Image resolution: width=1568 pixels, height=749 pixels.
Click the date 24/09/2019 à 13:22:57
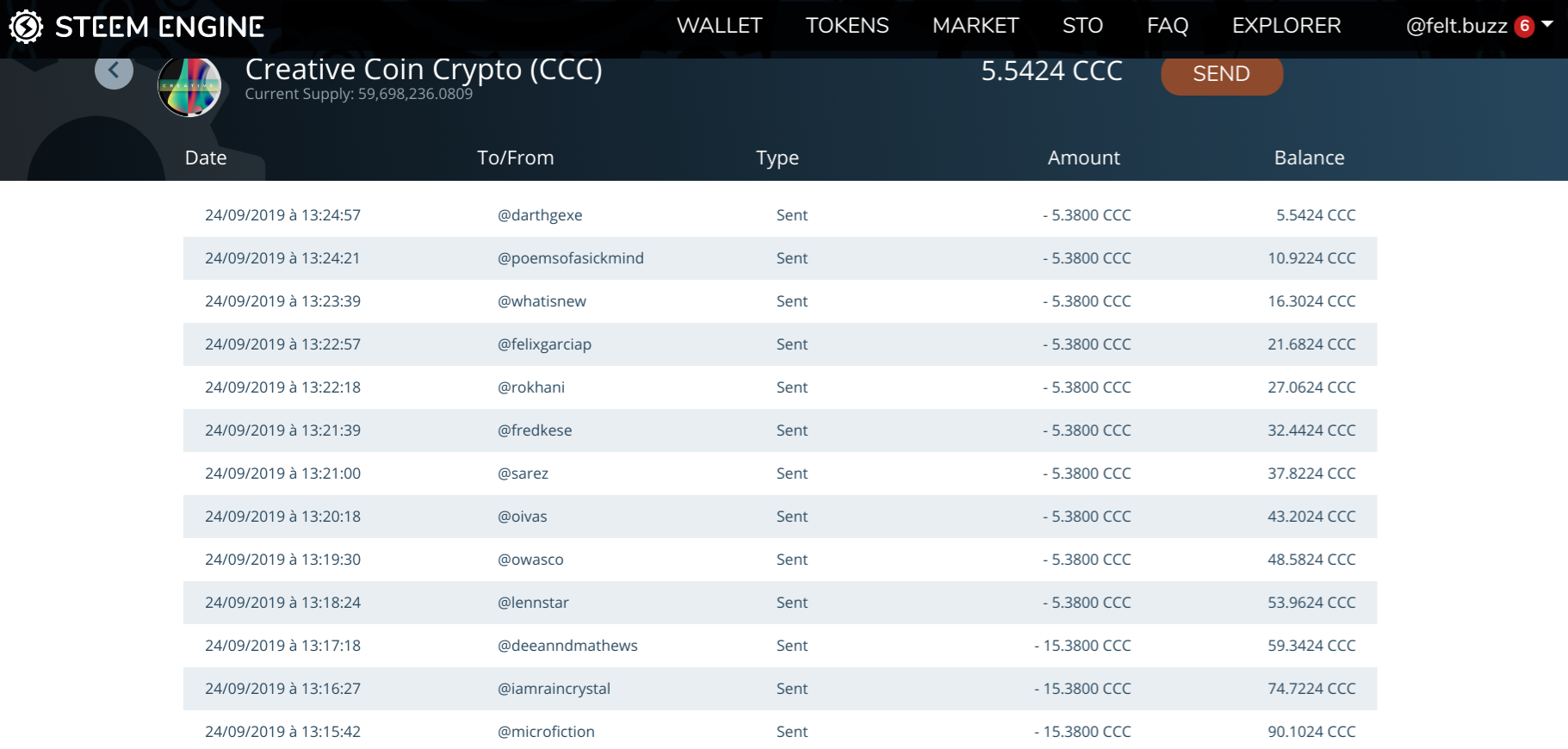(x=282, y=344)
